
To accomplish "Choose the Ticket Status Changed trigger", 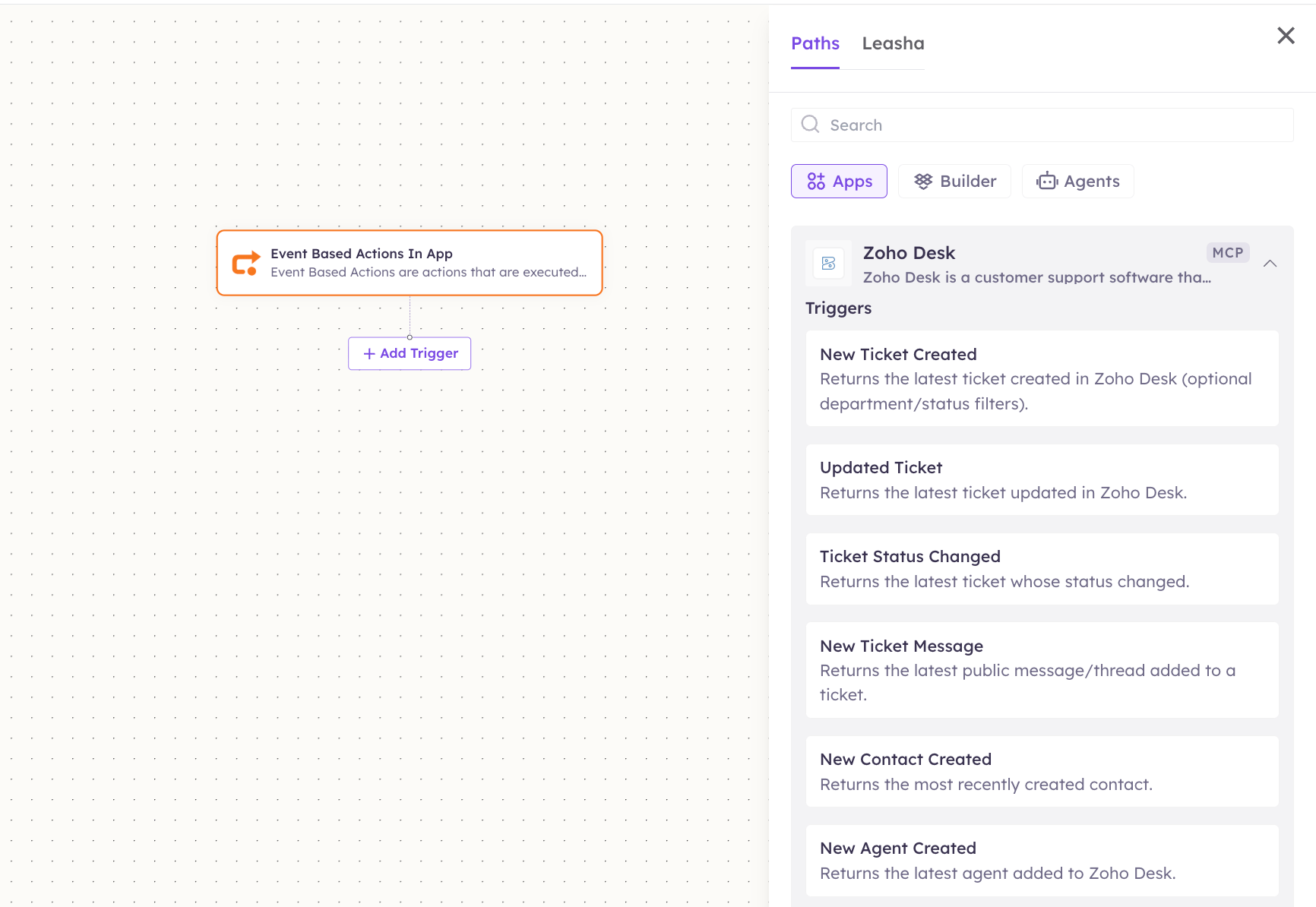I will click(1042, 569).
